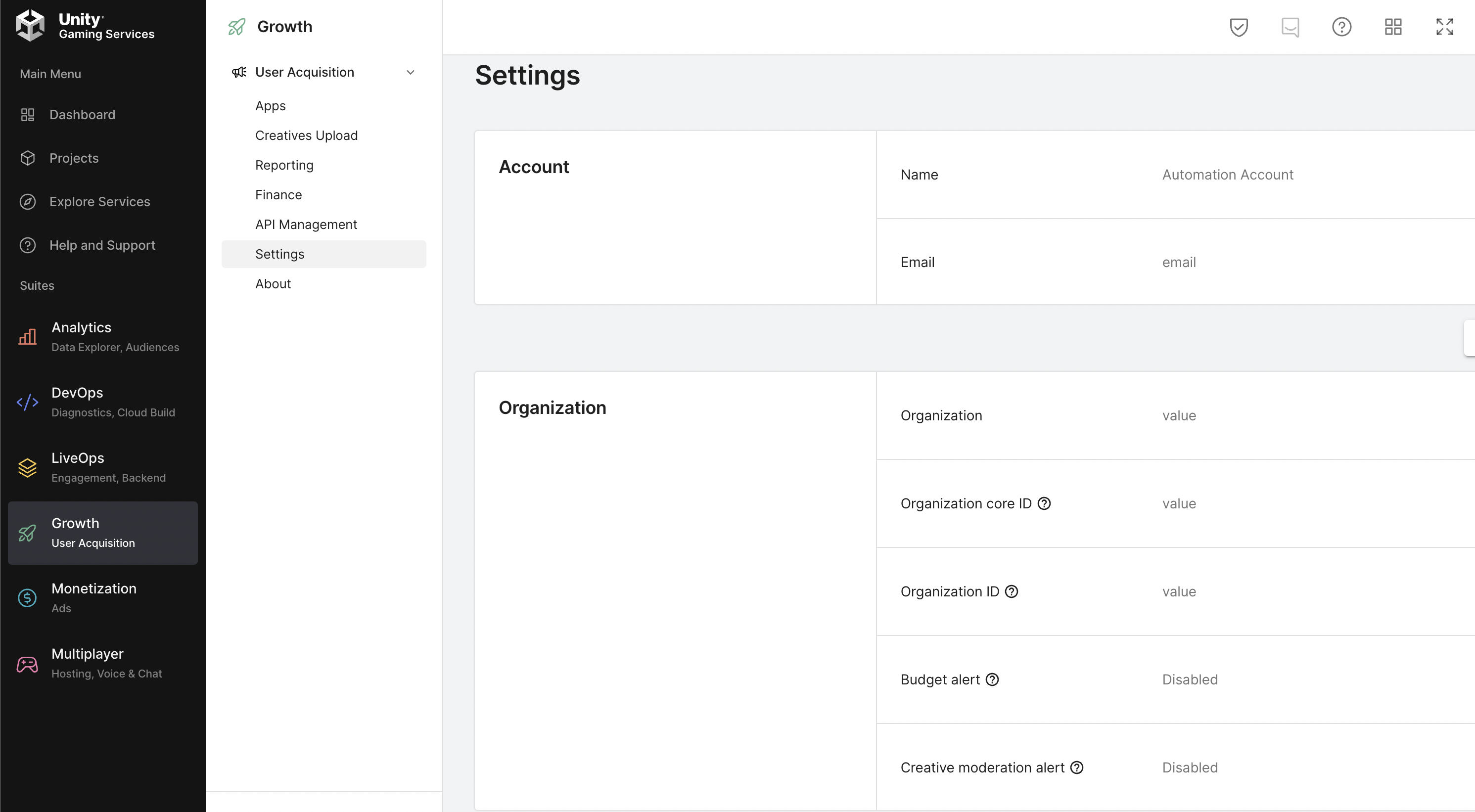Open the Analytics suite

coord(102,337)
